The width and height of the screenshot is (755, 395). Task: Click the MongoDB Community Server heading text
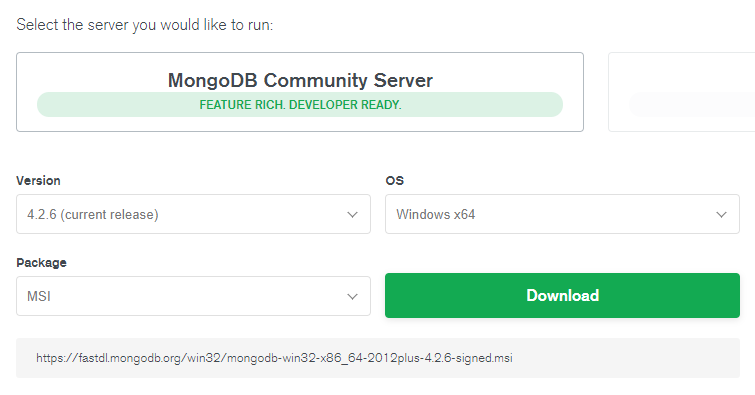coord(300,80)
